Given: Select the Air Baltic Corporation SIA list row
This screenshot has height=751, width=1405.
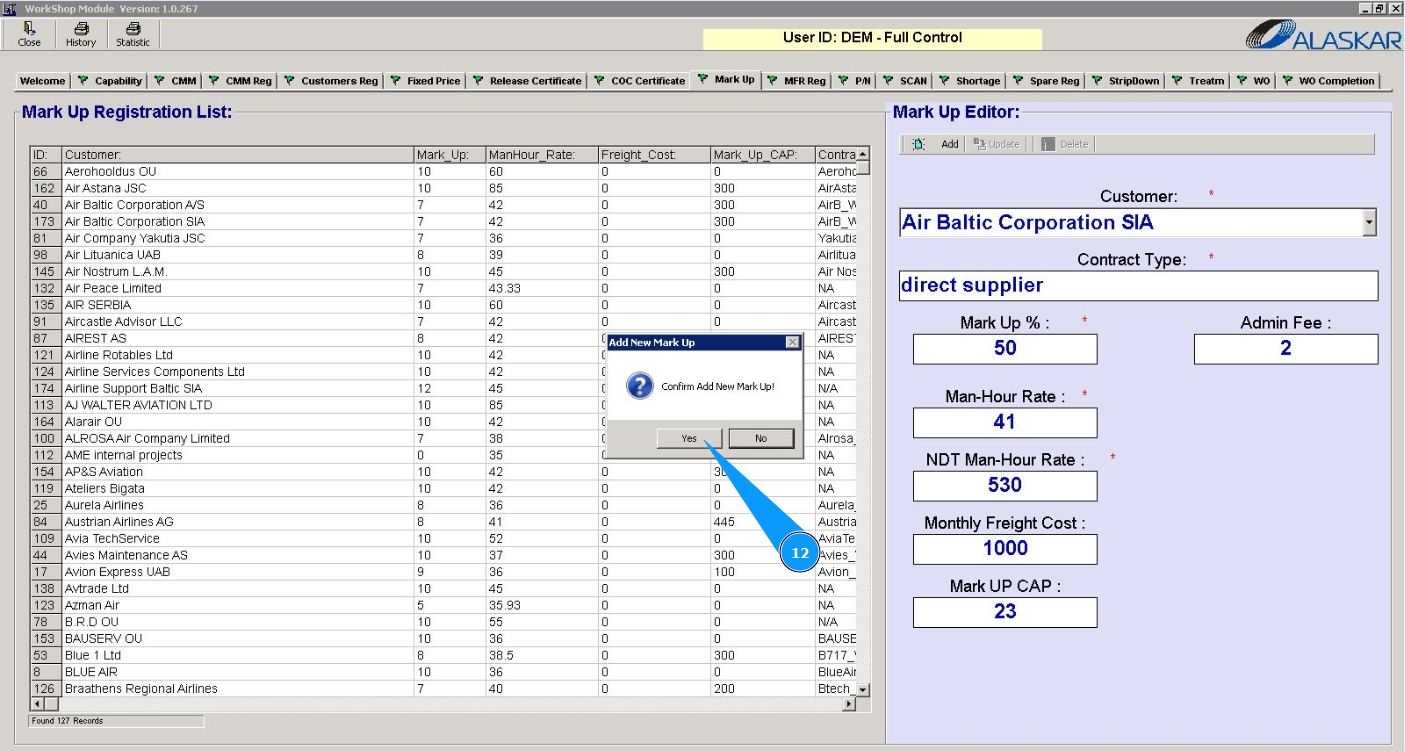Looking at the screenshot, I should tap(443, 222).
